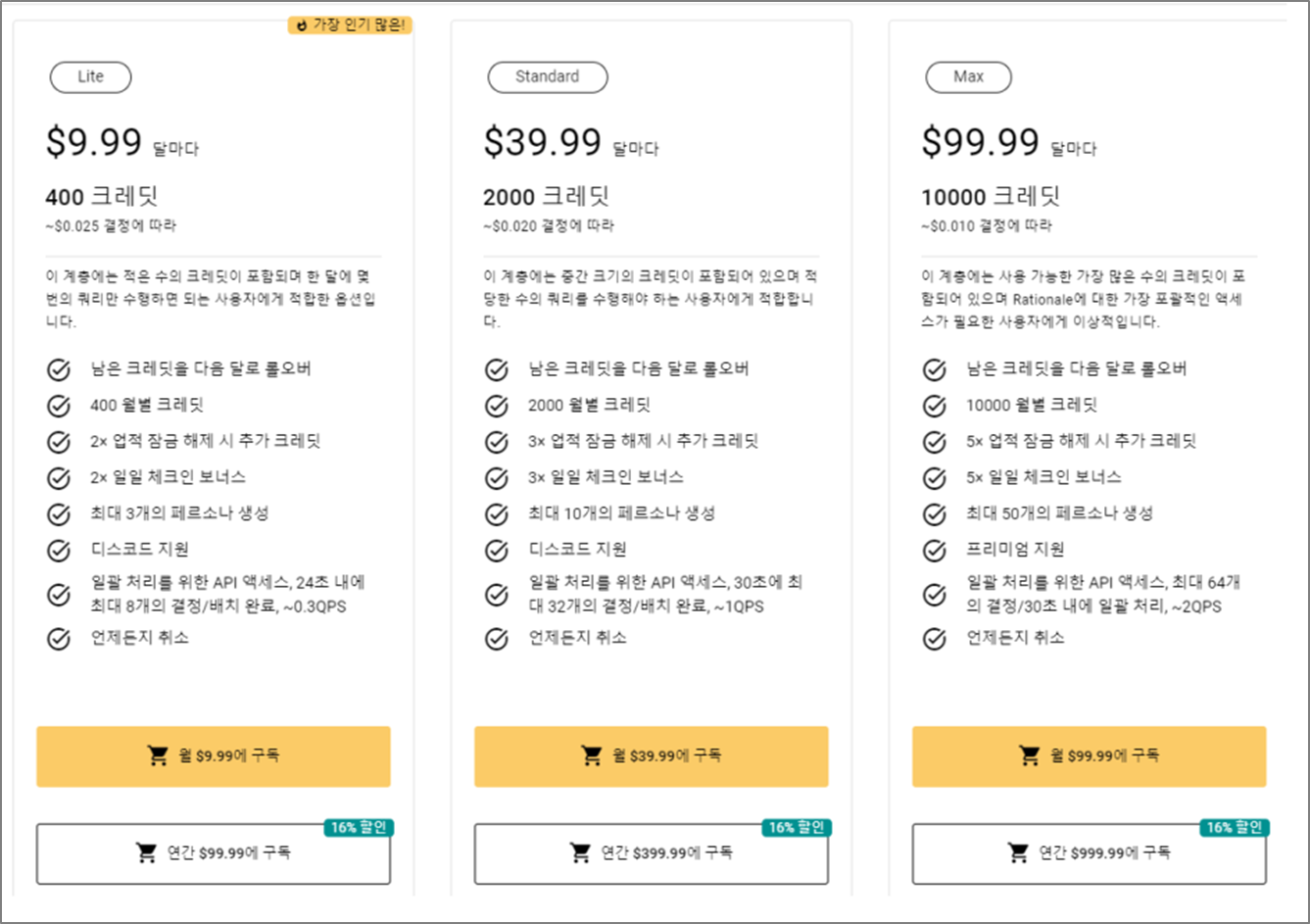The height and width of the screenshot is (924, 1310).
Task: Subscribe monthly to Standard for $39.99
Action: 652,756
